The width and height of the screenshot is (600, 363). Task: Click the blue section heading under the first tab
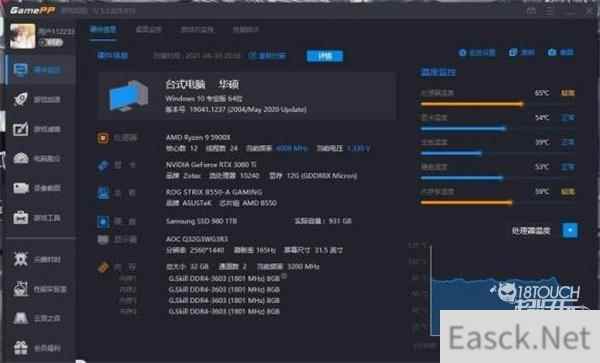click(x=112, y=55)
